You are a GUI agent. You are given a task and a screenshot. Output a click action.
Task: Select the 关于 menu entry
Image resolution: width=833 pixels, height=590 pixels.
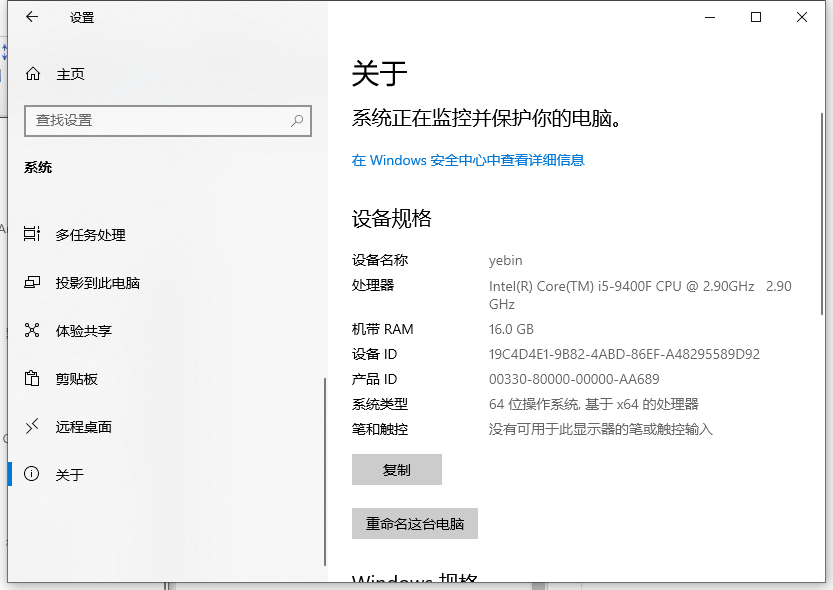76,475
